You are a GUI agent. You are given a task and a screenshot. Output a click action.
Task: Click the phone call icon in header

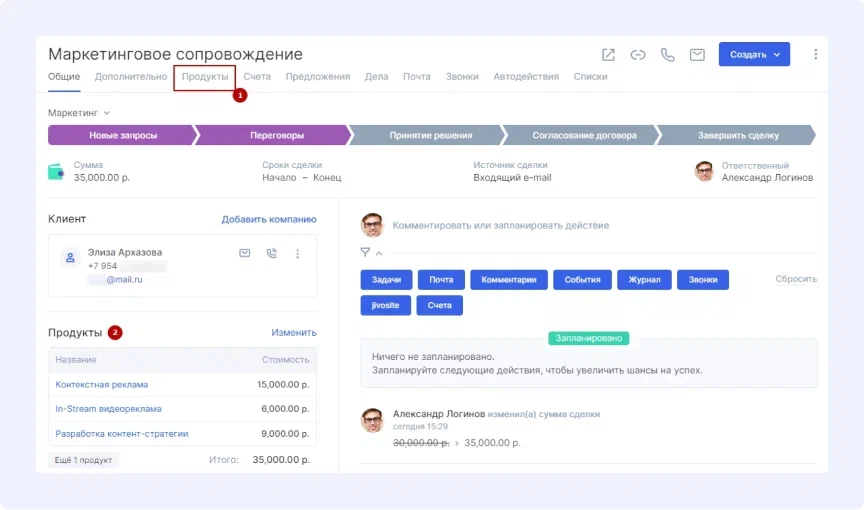[667, 55]
